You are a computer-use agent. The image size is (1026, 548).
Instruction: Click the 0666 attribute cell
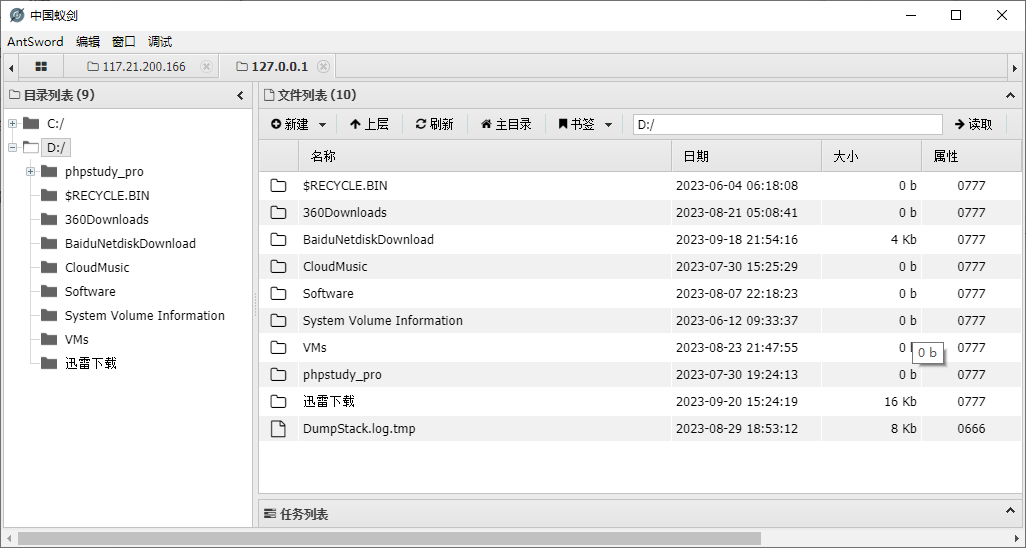971,429
